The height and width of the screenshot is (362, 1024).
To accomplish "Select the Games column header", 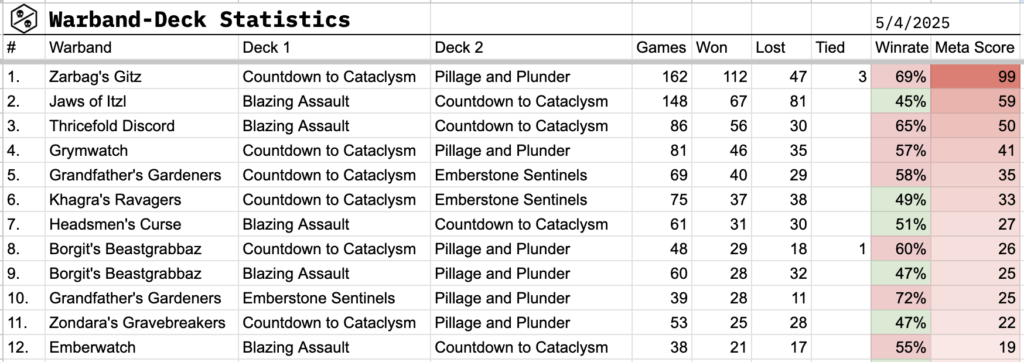I will pos(662,47).
